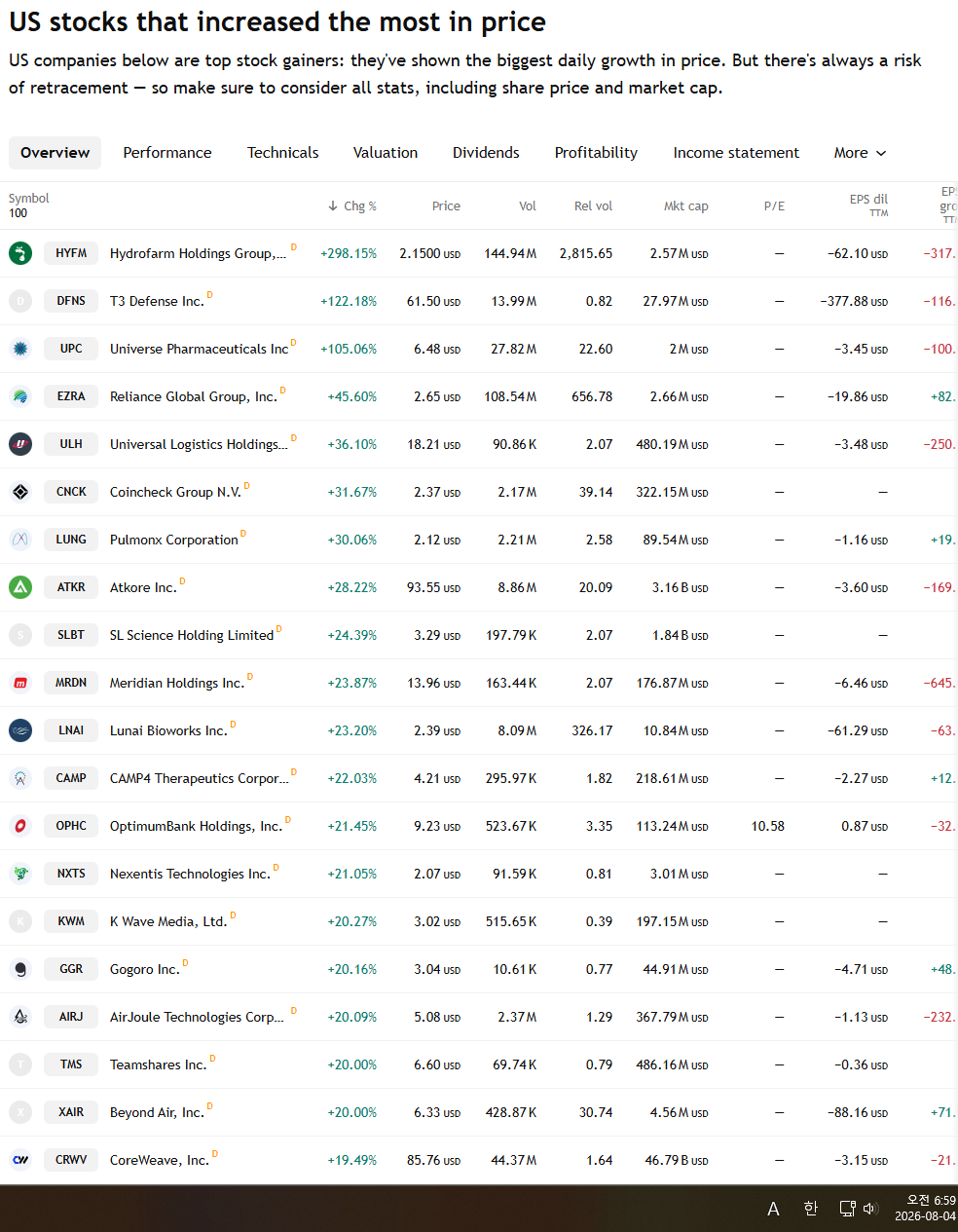Click the IME 'A' input mode indicator

point(773,1209)
